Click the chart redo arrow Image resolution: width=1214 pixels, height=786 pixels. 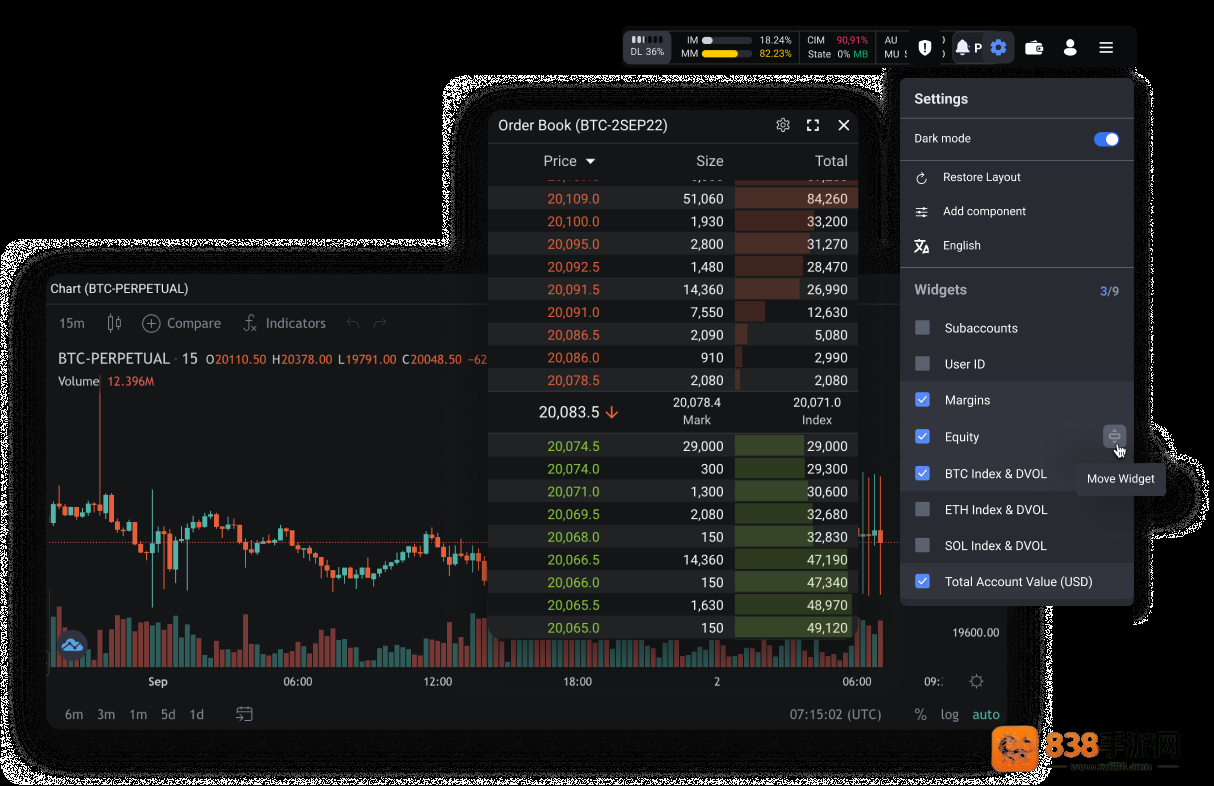click(x=380, y=323)
